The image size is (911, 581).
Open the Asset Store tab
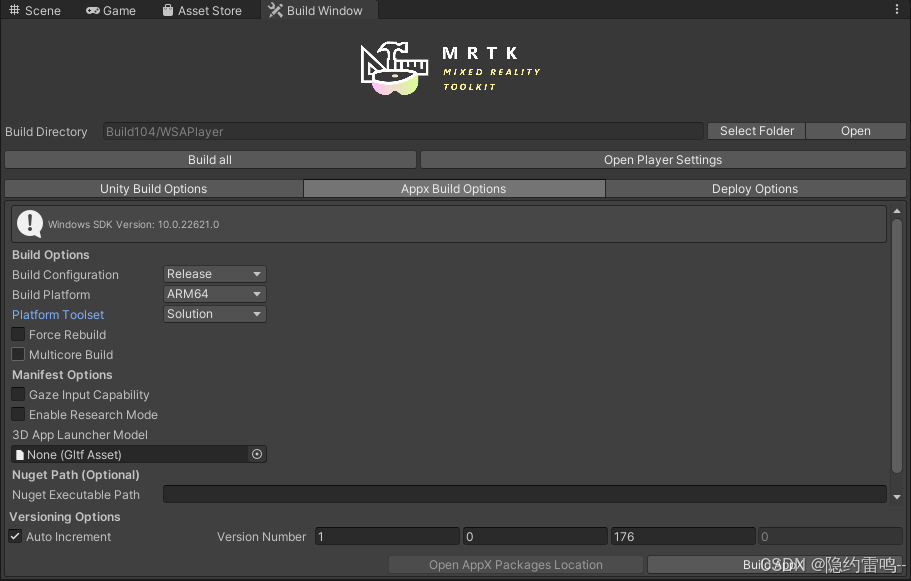[x=202, y=10]
